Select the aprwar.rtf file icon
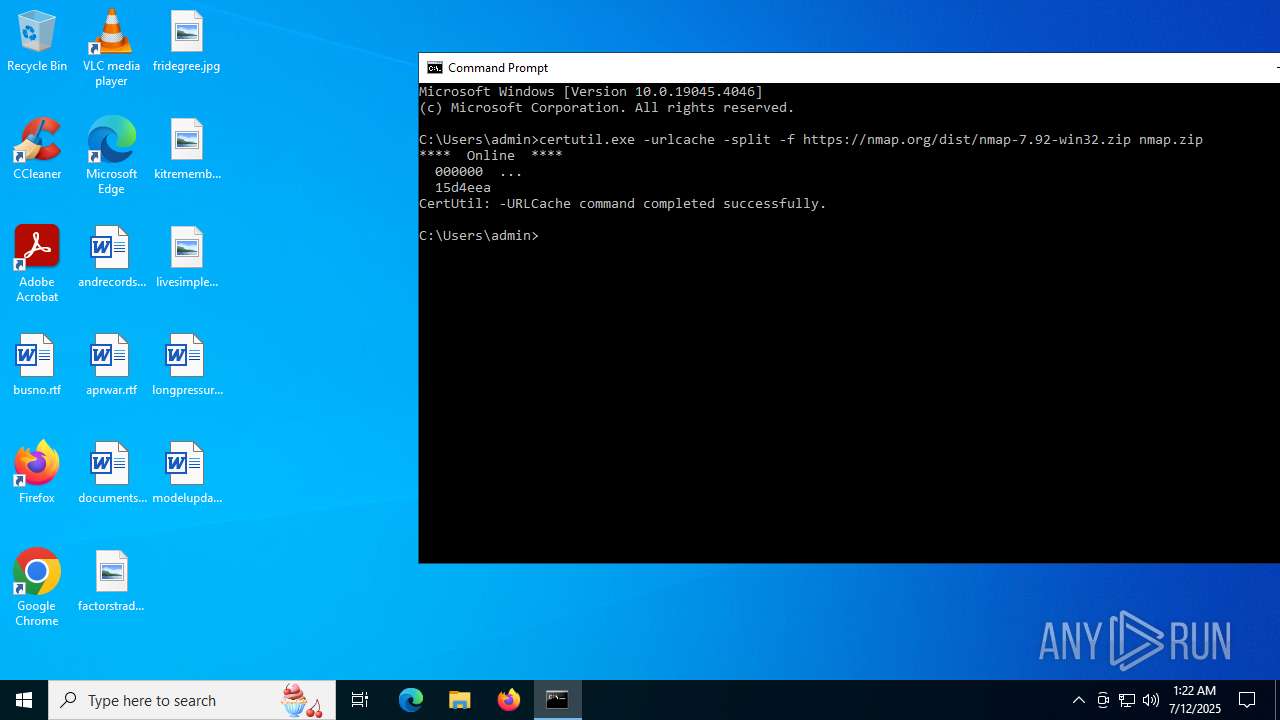The width and height of the screenshot is (1280, 720). (x=111, y=366)
